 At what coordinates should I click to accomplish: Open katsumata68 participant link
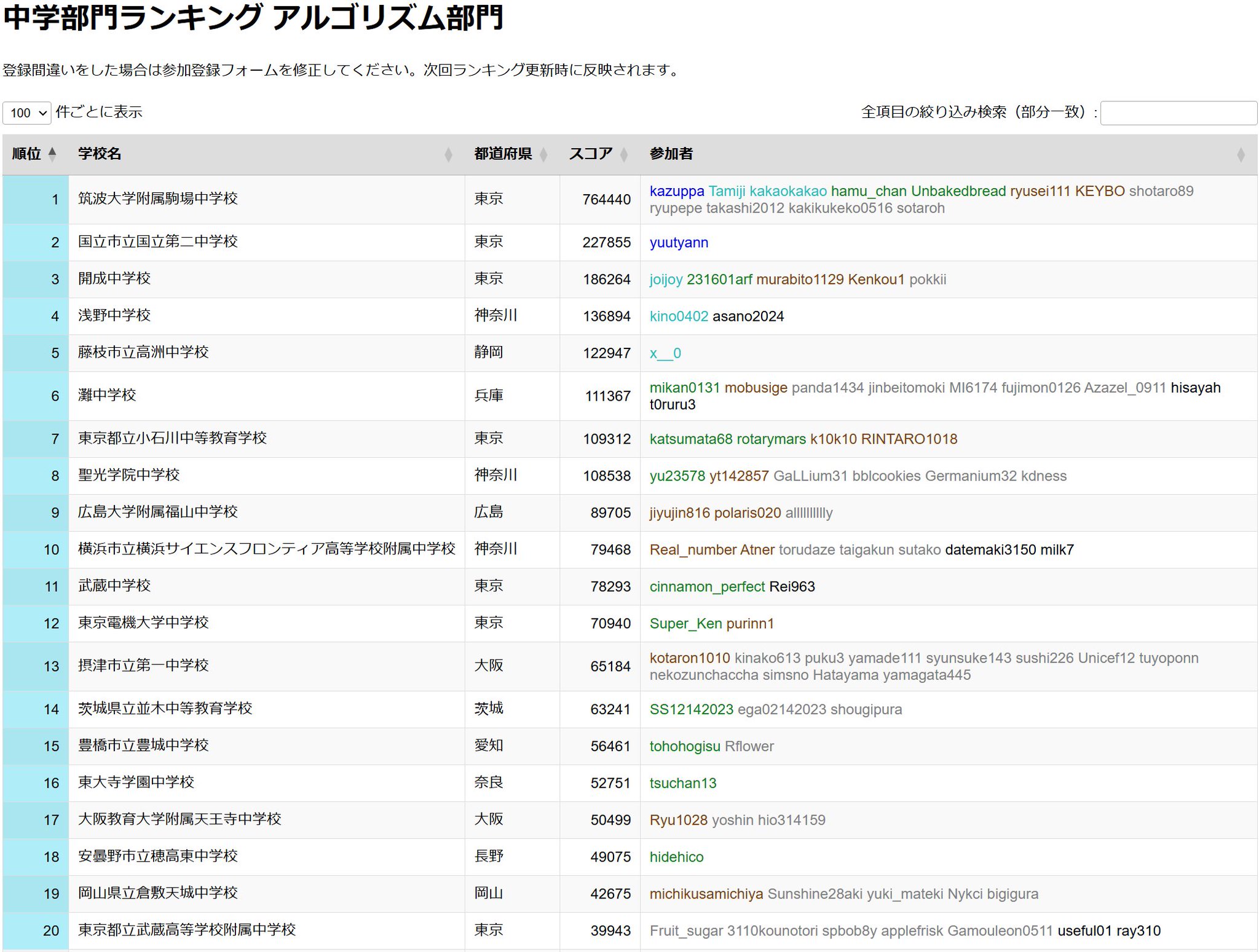coord(691,439)
